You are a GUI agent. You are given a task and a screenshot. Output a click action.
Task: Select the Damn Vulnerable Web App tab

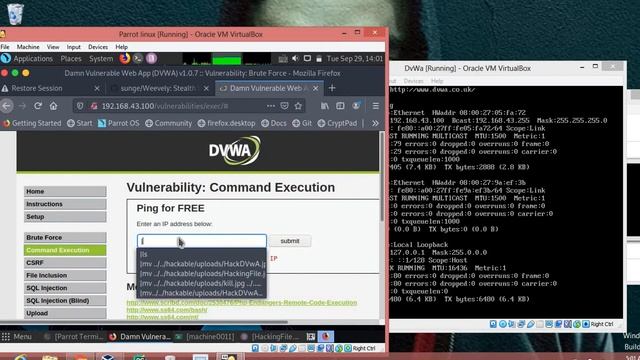(x=269, y=88)
